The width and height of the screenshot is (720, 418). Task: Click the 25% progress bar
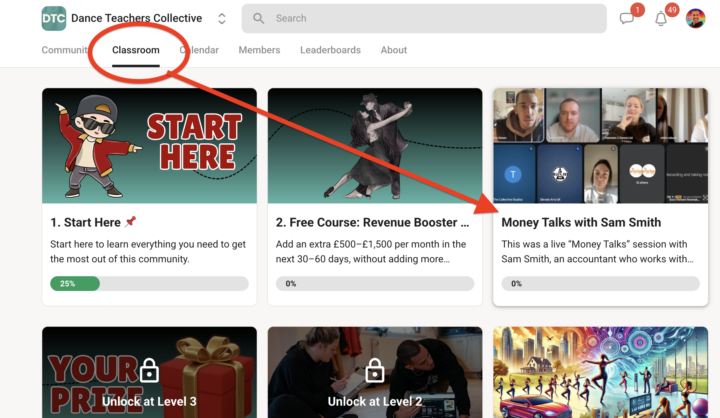point(149,283)
